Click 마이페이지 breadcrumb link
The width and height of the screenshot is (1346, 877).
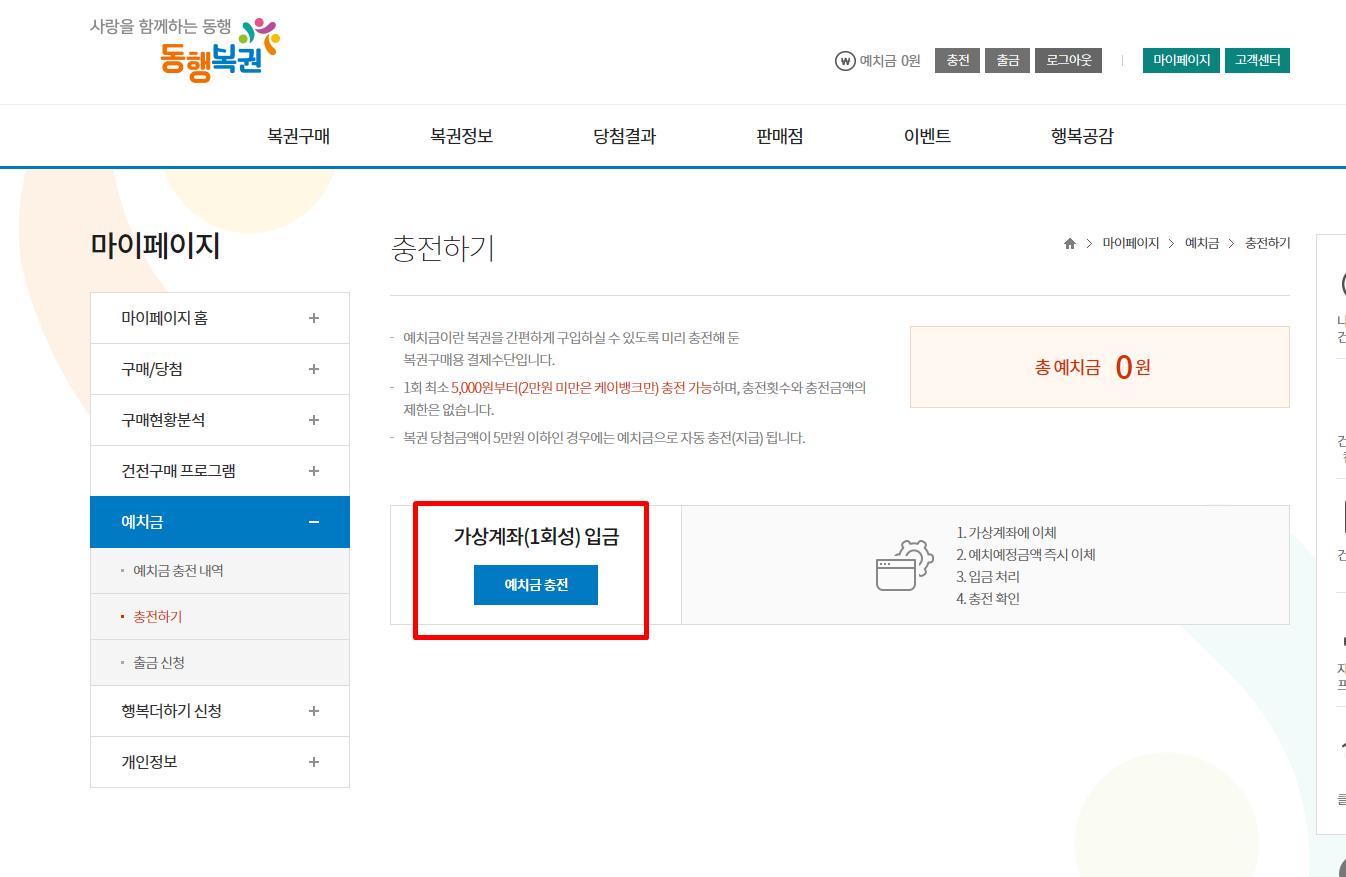coord(1131,243)
